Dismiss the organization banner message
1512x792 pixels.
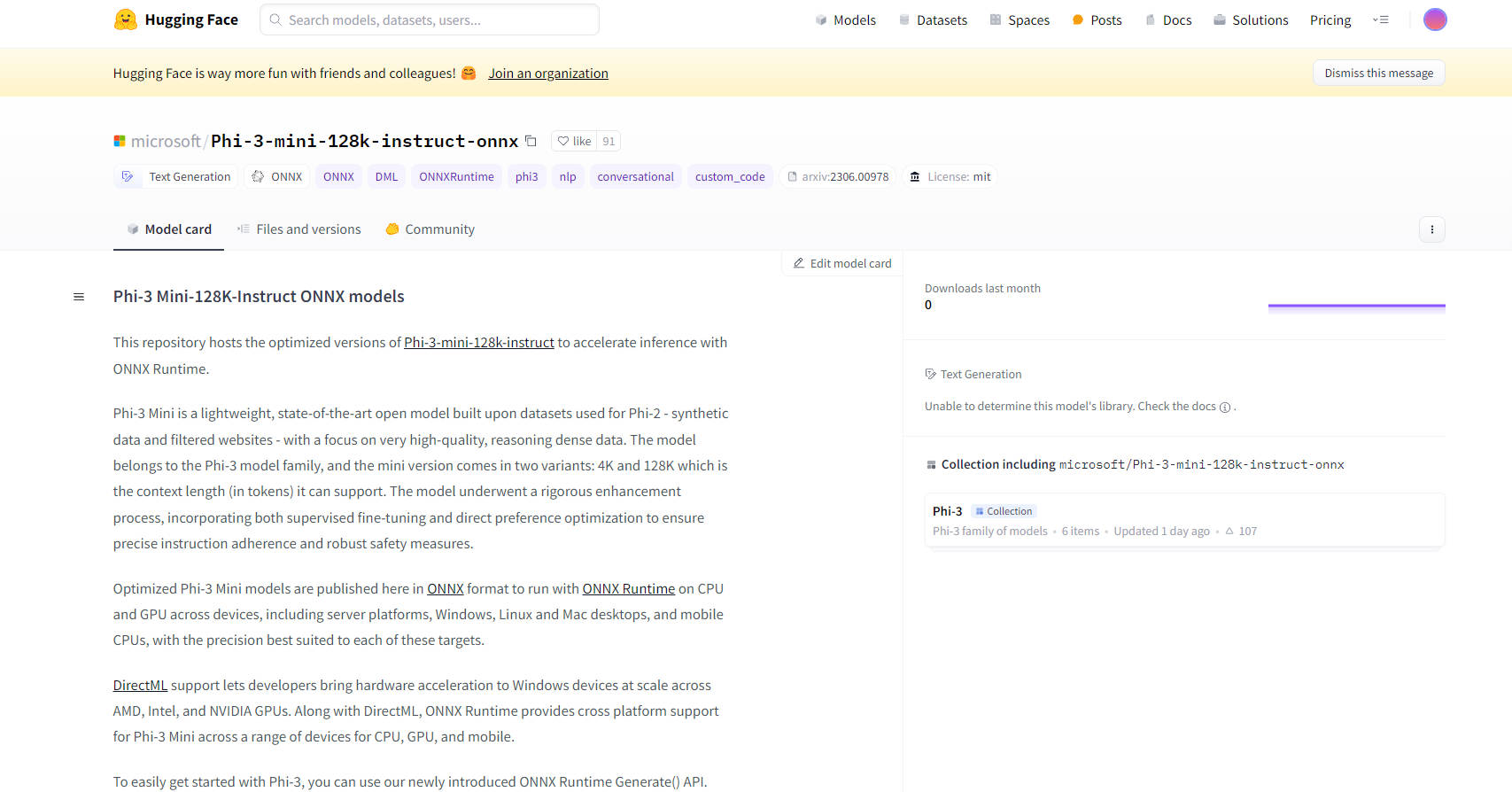tap(1378, 74)
